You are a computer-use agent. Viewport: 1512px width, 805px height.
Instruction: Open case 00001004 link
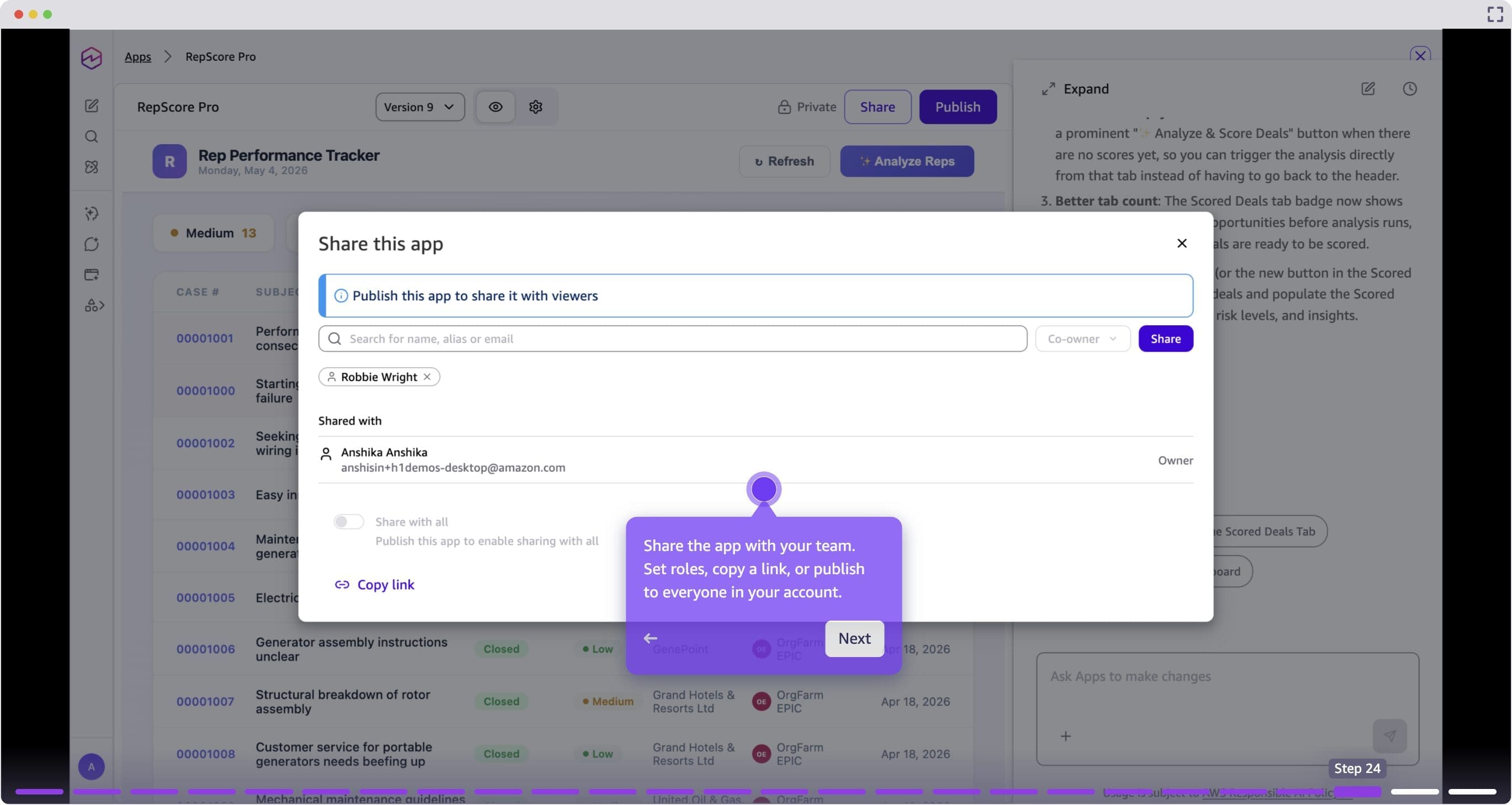click(x=205, y=546)
